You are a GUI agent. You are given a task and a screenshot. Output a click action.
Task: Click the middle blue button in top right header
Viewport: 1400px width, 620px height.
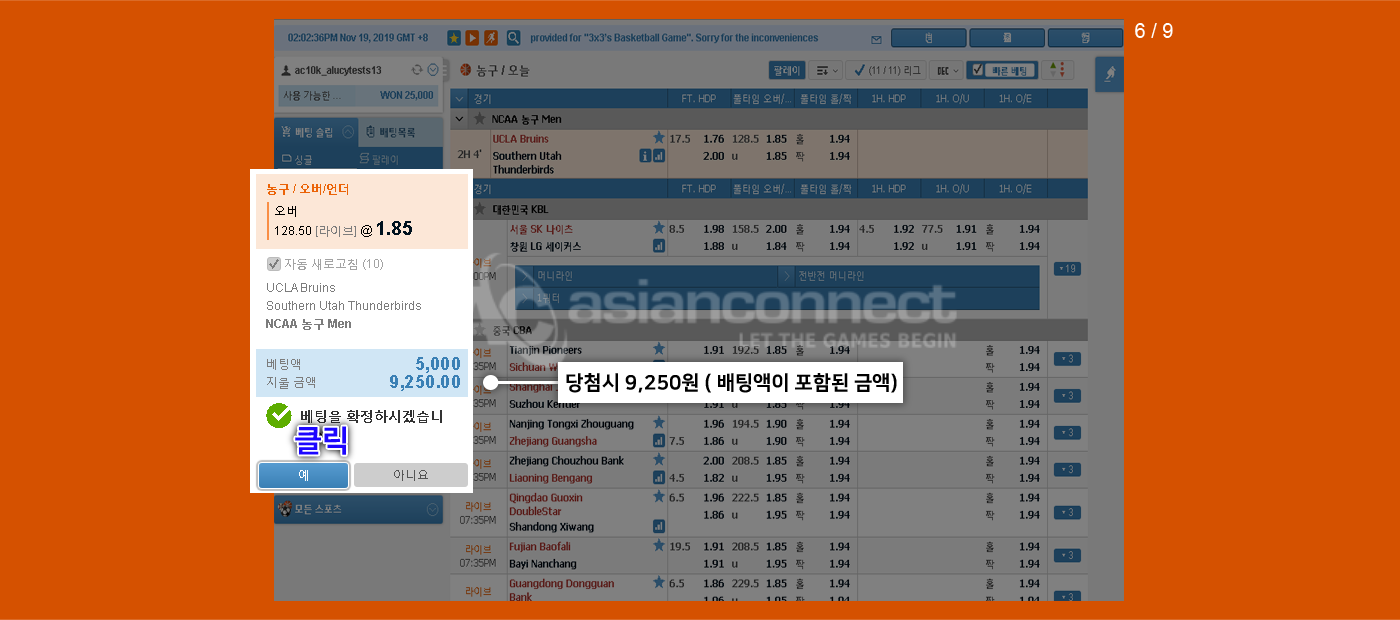pyautogui.click(x=1007, y=38)
